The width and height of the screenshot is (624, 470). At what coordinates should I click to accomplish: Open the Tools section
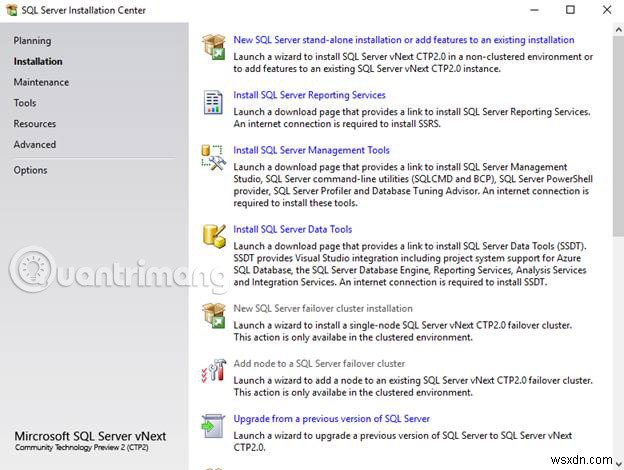coord(25,103)
